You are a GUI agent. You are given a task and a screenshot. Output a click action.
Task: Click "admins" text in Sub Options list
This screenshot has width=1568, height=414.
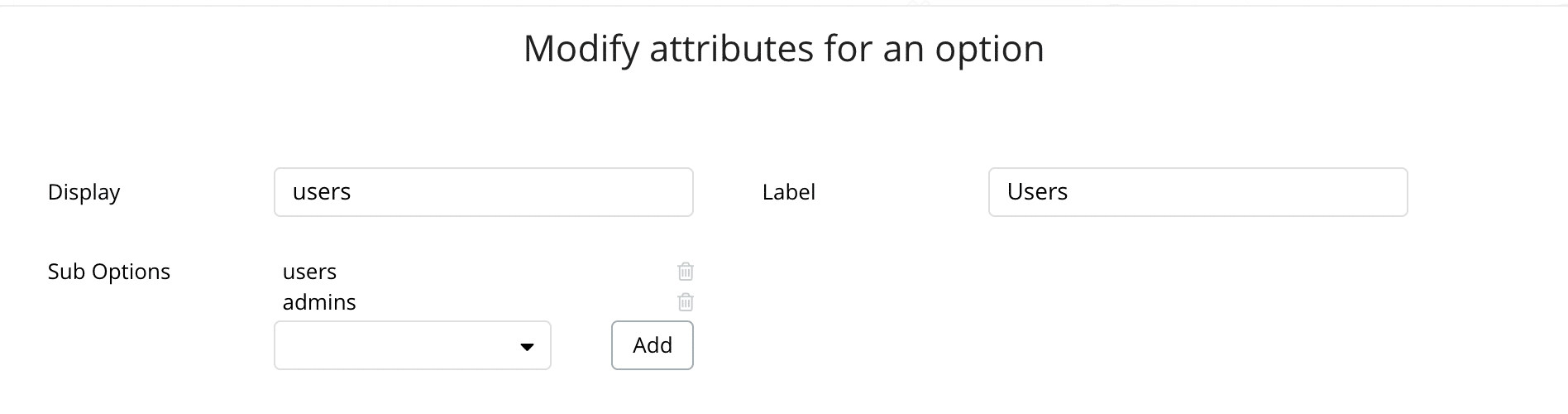coord(319,302)
